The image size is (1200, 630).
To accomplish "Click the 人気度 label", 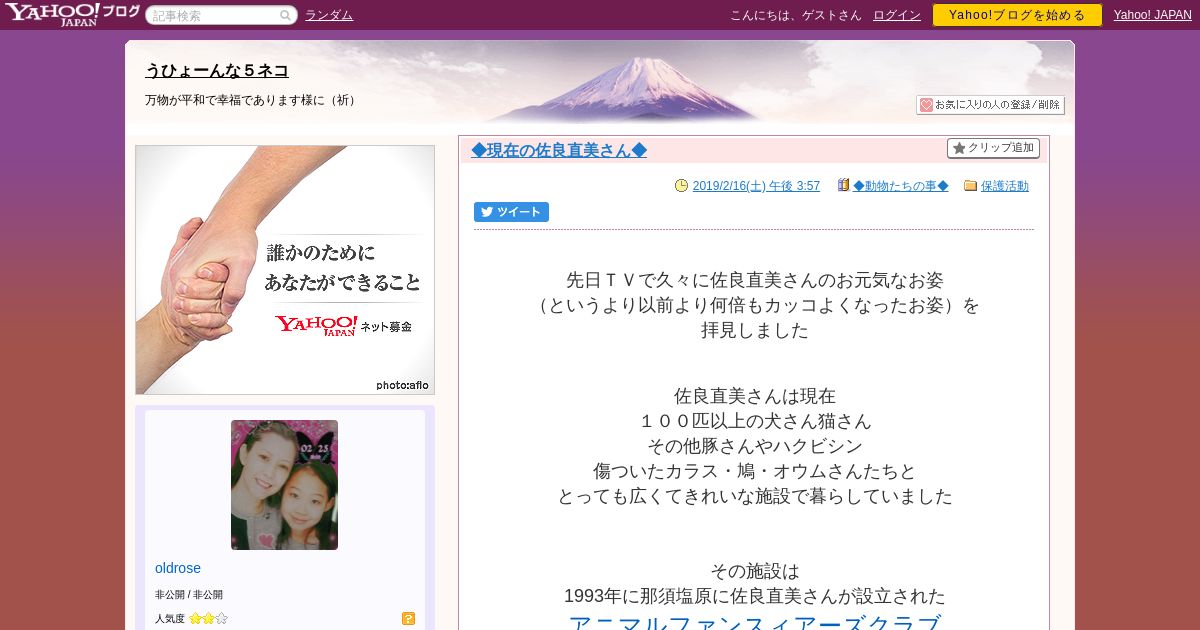I will 170,619.
